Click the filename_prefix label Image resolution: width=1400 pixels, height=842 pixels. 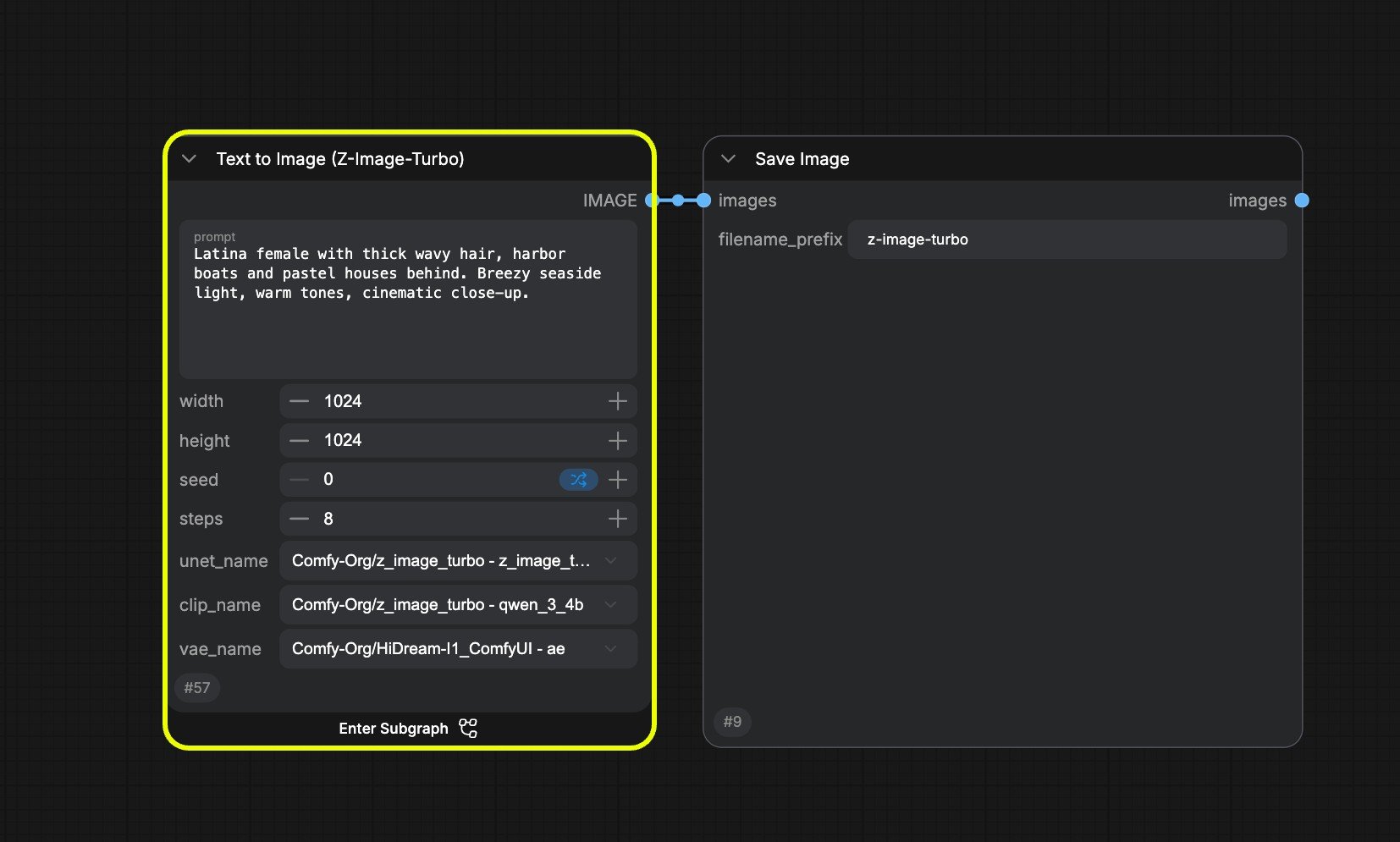click(780, 239)
